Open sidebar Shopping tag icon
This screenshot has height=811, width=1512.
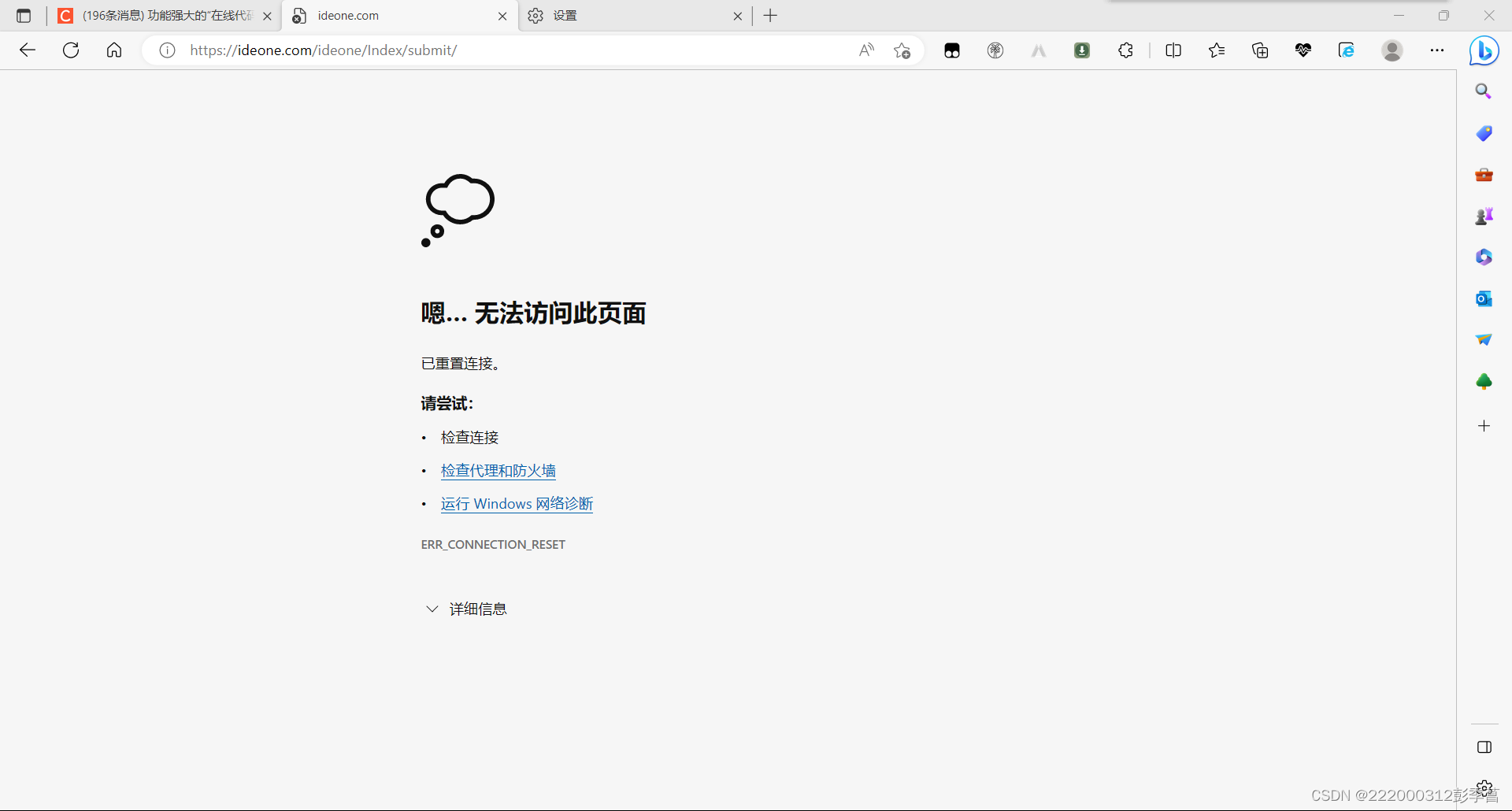(1484, 133)
